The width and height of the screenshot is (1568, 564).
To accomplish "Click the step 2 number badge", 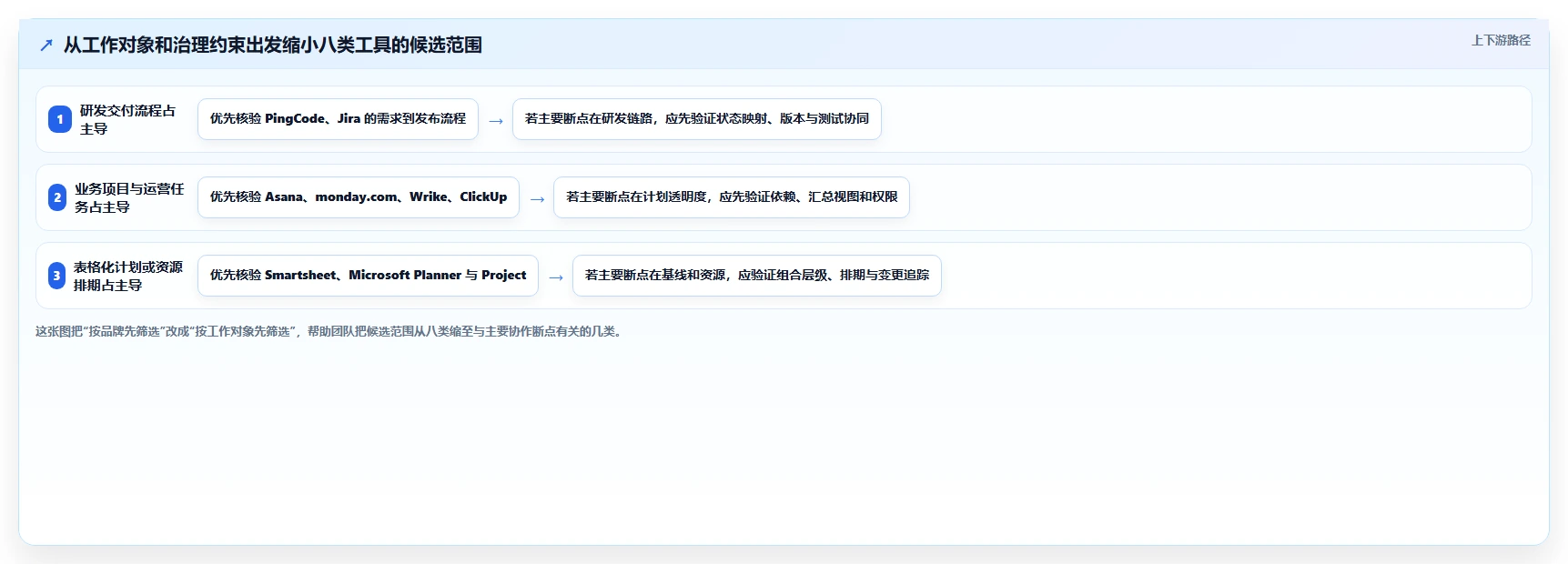I will coord(57,197).
